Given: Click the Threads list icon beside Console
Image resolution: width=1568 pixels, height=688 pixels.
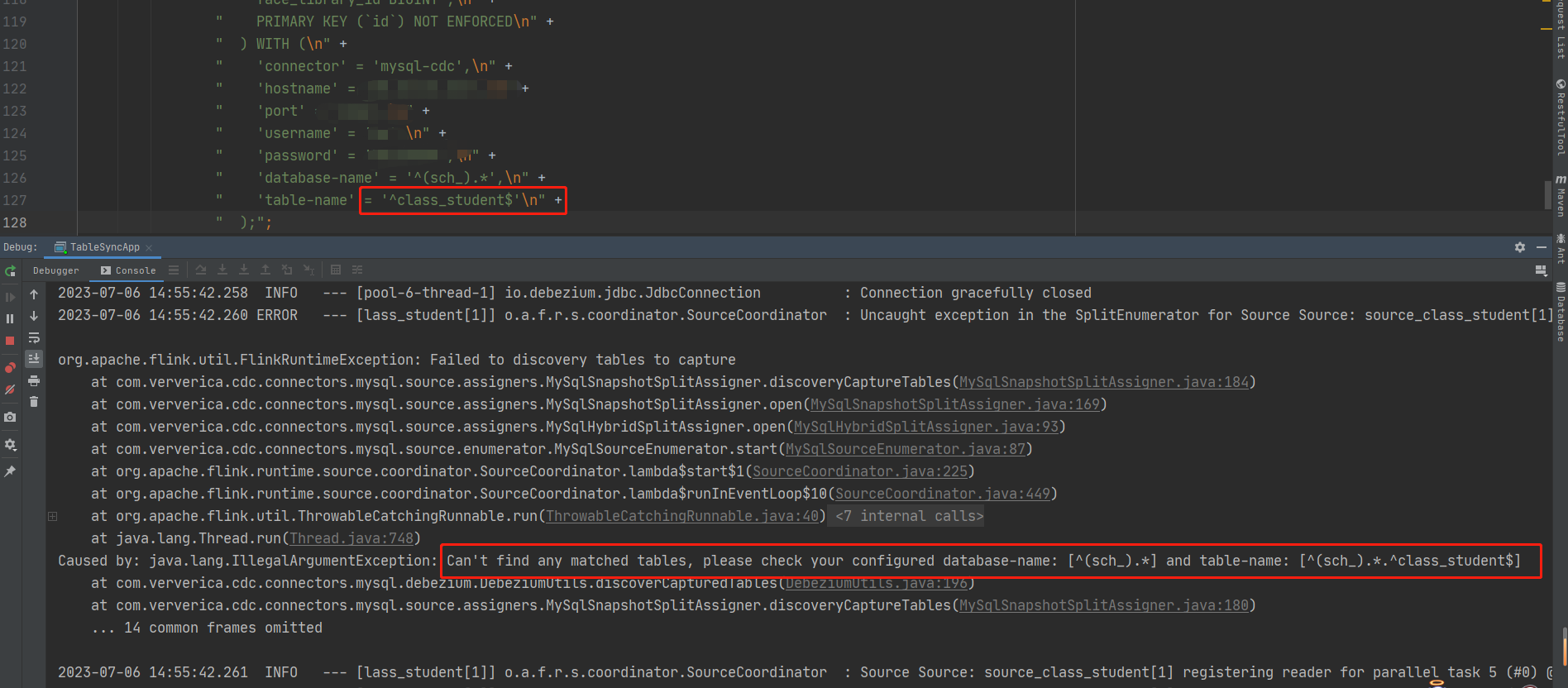Looking at the screenshot, I should tap(174, 270).
